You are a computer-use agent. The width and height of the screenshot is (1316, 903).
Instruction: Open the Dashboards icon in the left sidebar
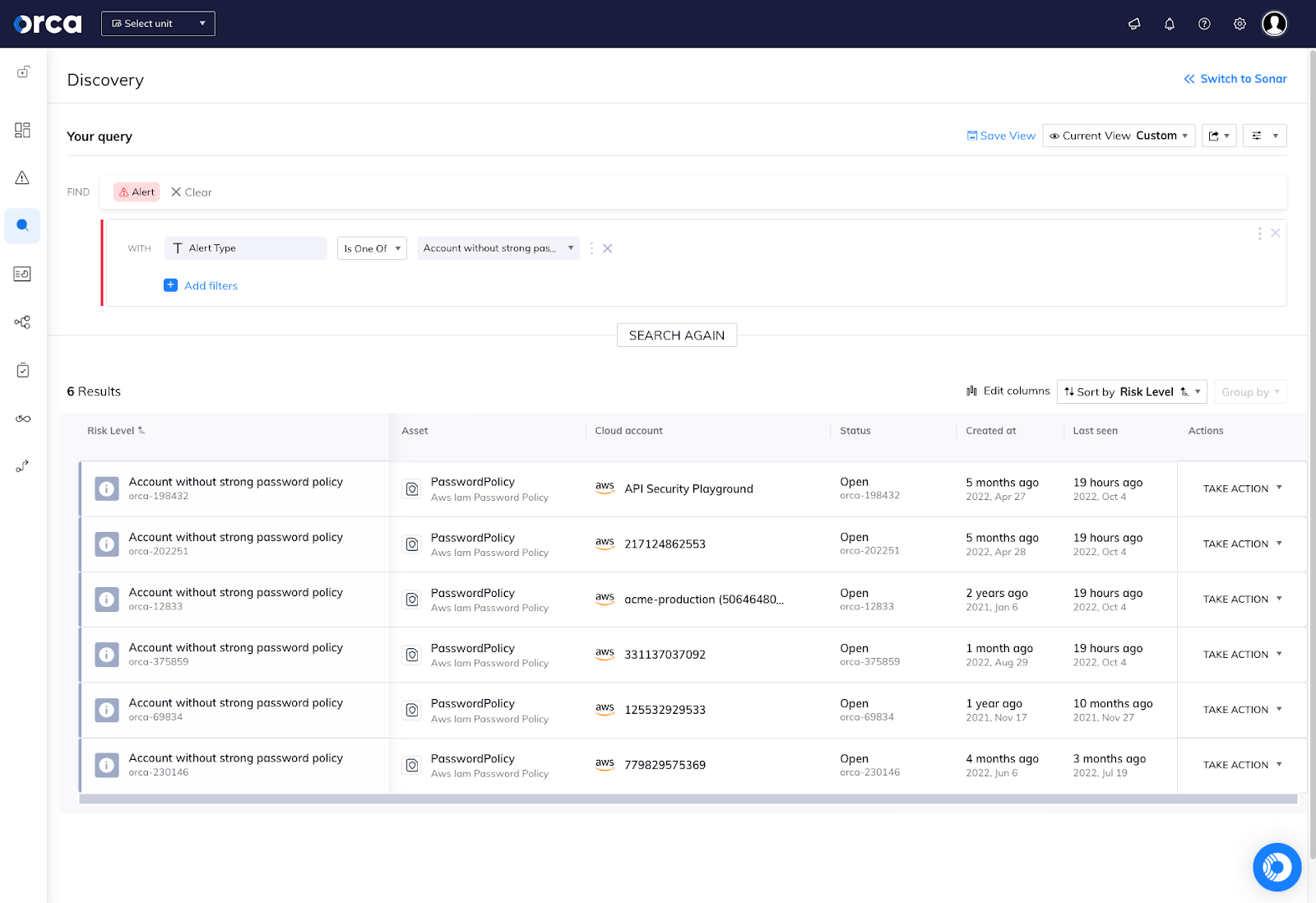point(22,130)
